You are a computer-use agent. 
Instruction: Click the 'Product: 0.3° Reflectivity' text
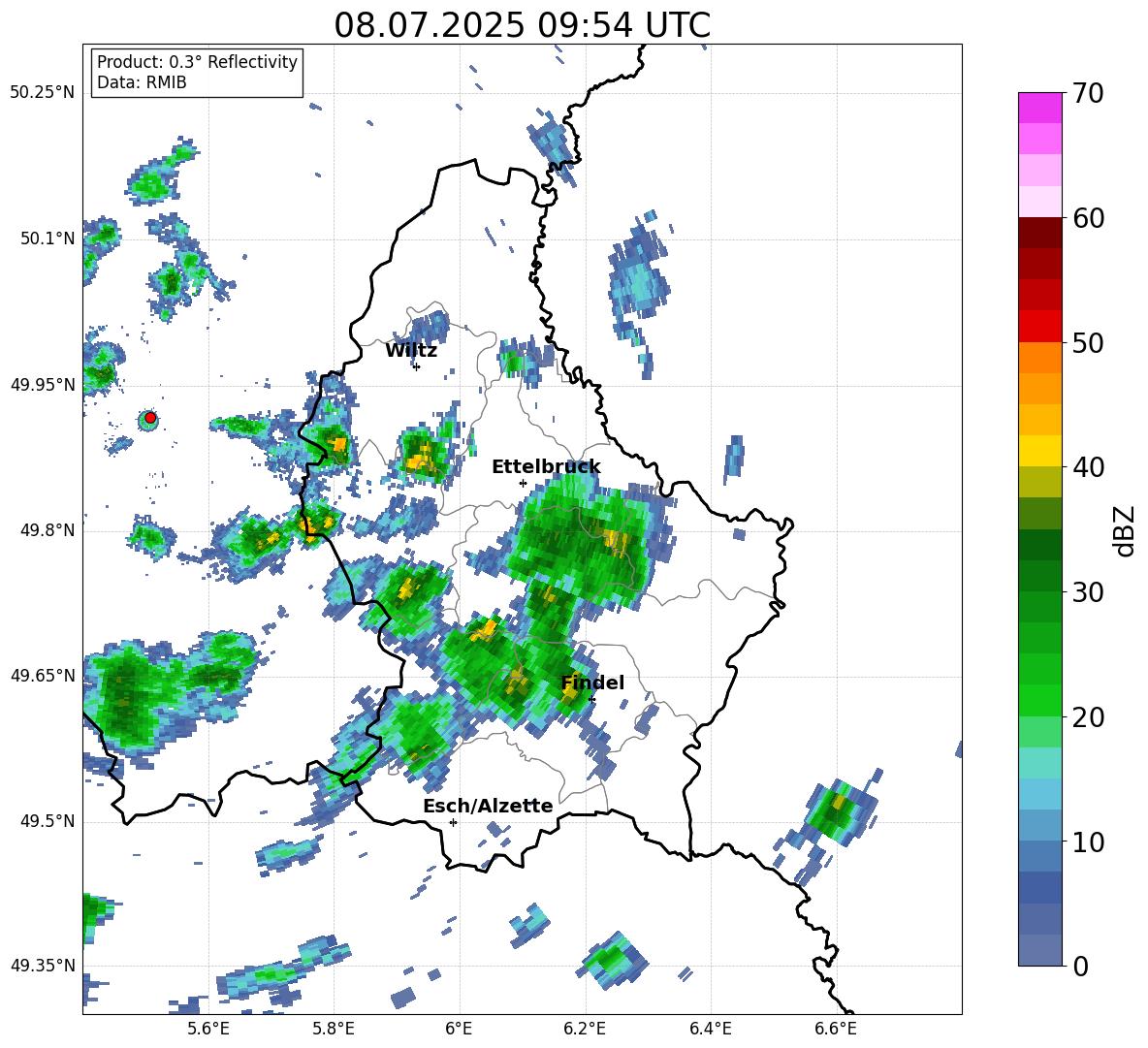click(x=197, y=62)
